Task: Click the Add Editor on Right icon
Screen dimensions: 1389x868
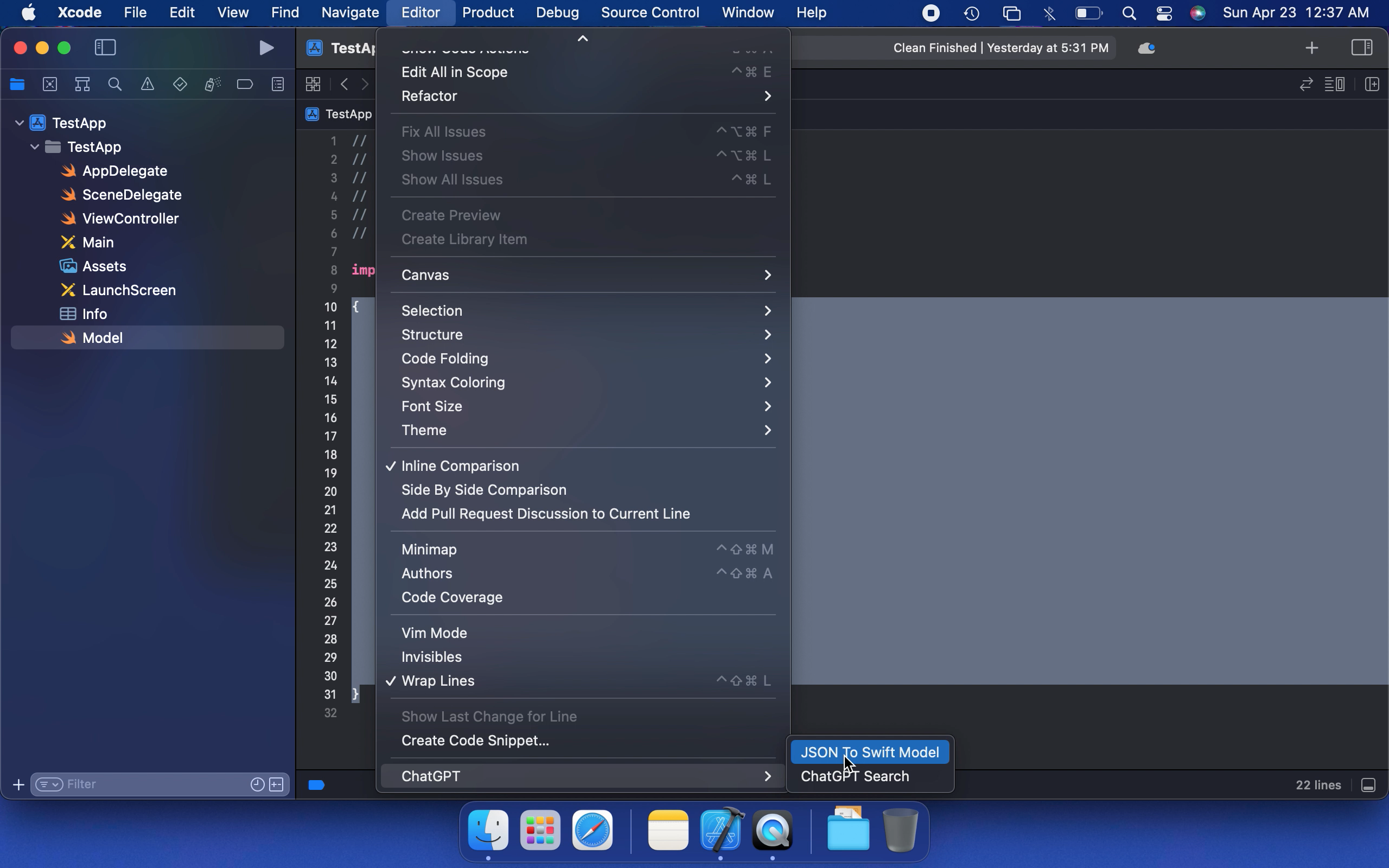Action: point(1372,85)
